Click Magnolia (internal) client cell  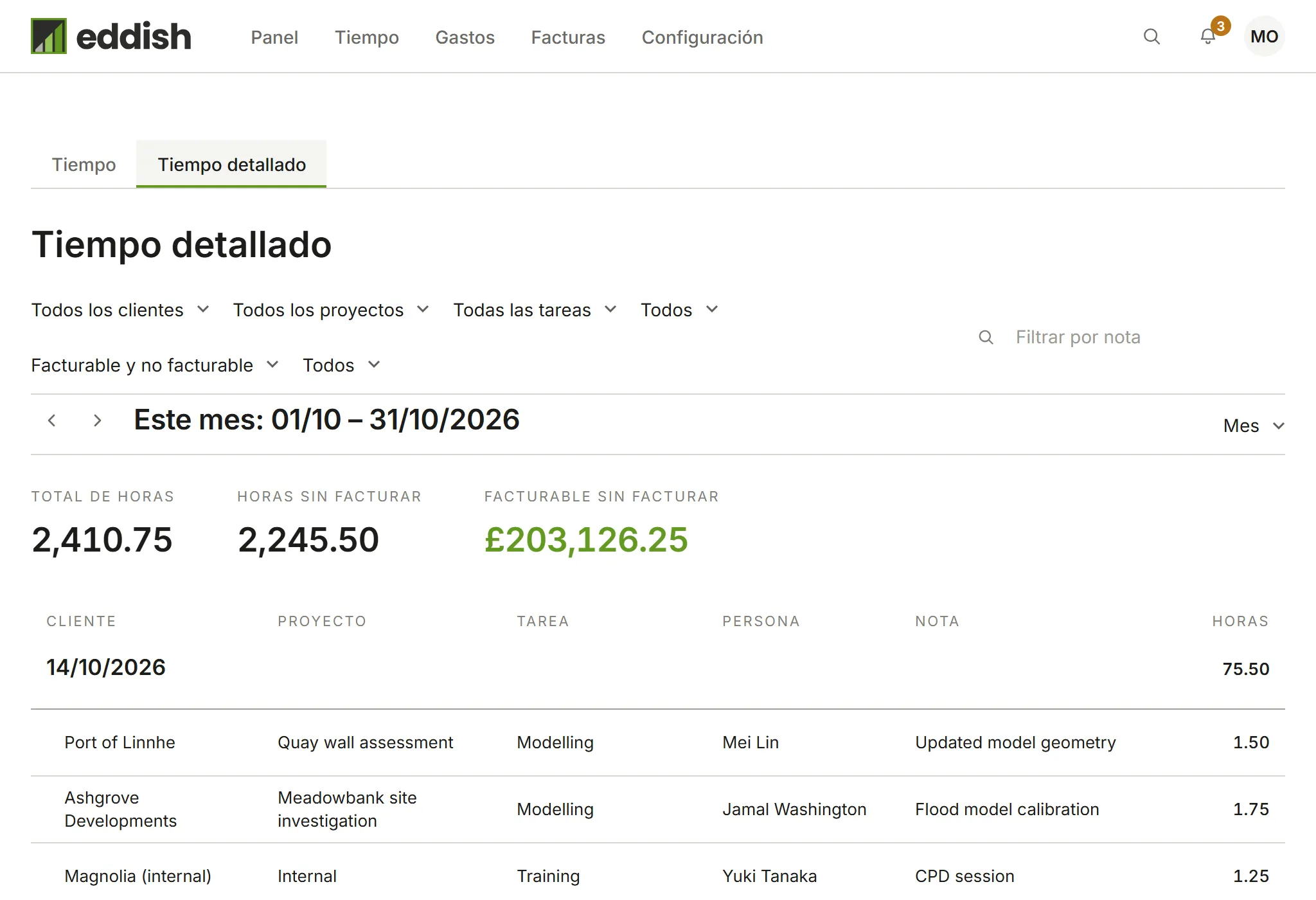pos(138,876)
